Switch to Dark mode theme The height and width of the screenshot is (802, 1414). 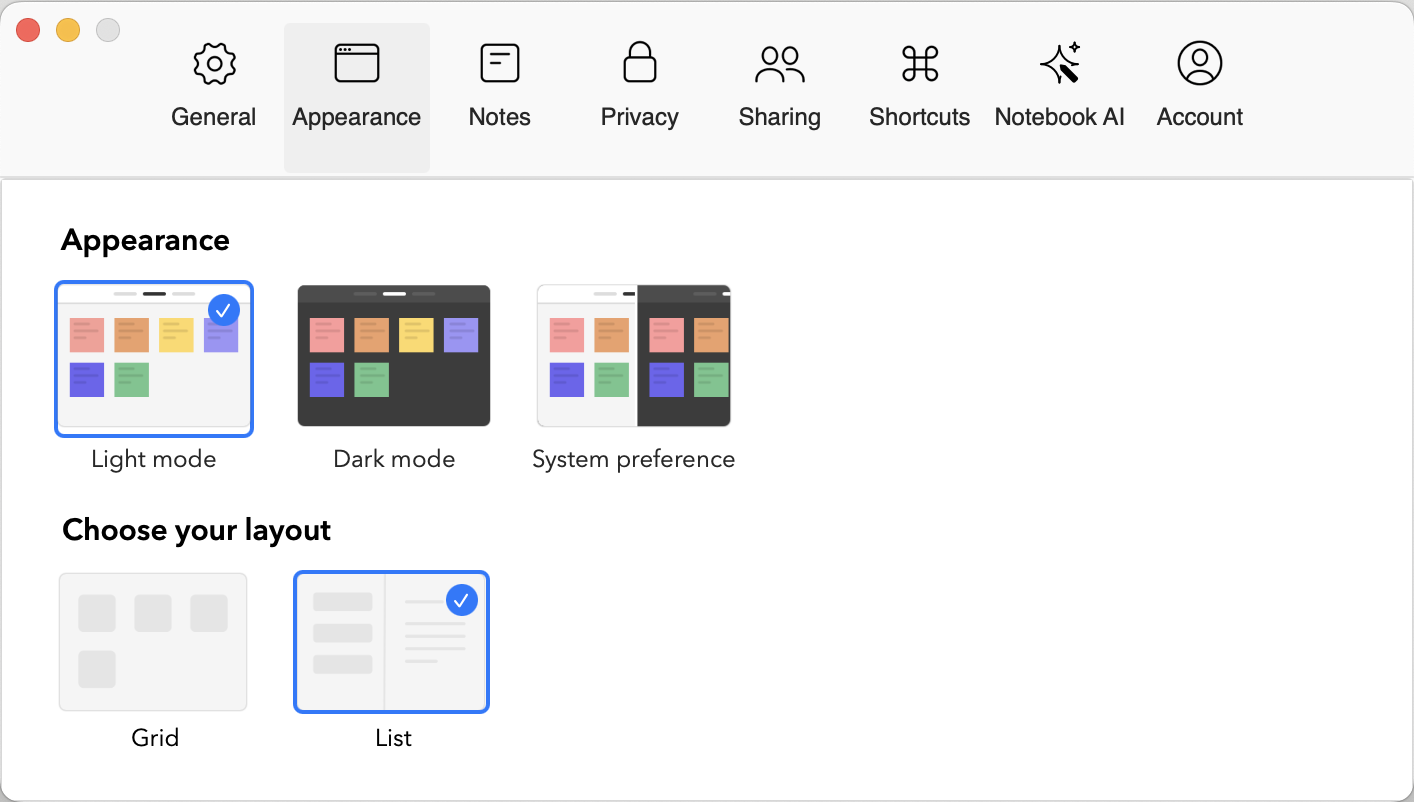point(394,356)
